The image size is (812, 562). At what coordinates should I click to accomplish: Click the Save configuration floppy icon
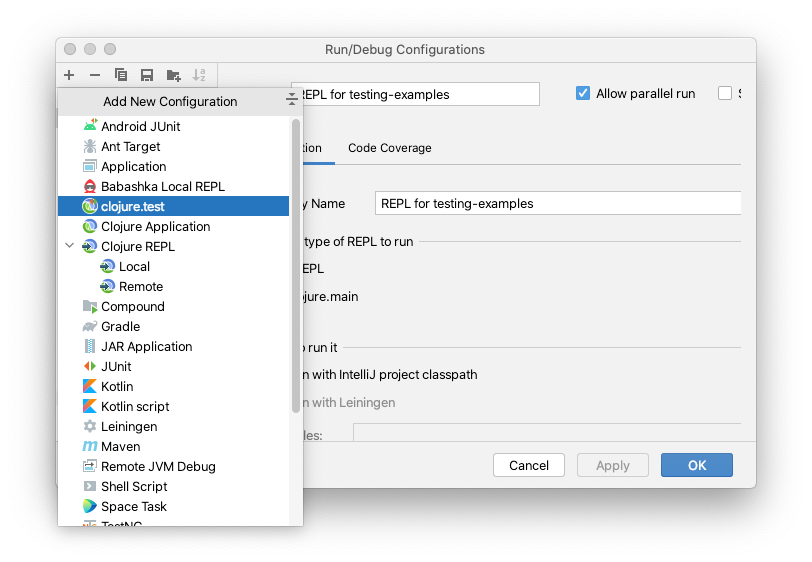pos(147,75)
